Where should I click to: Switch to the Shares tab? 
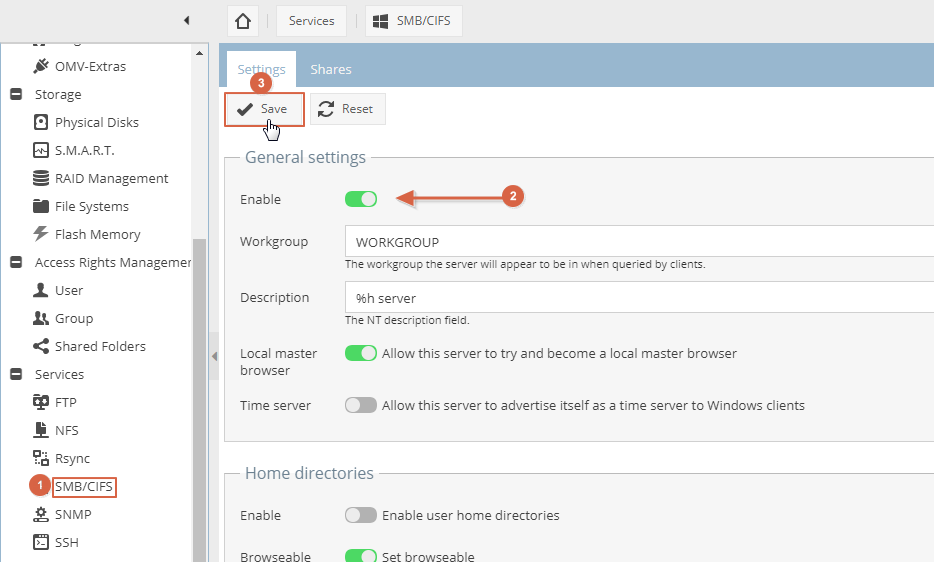[331, 69]
